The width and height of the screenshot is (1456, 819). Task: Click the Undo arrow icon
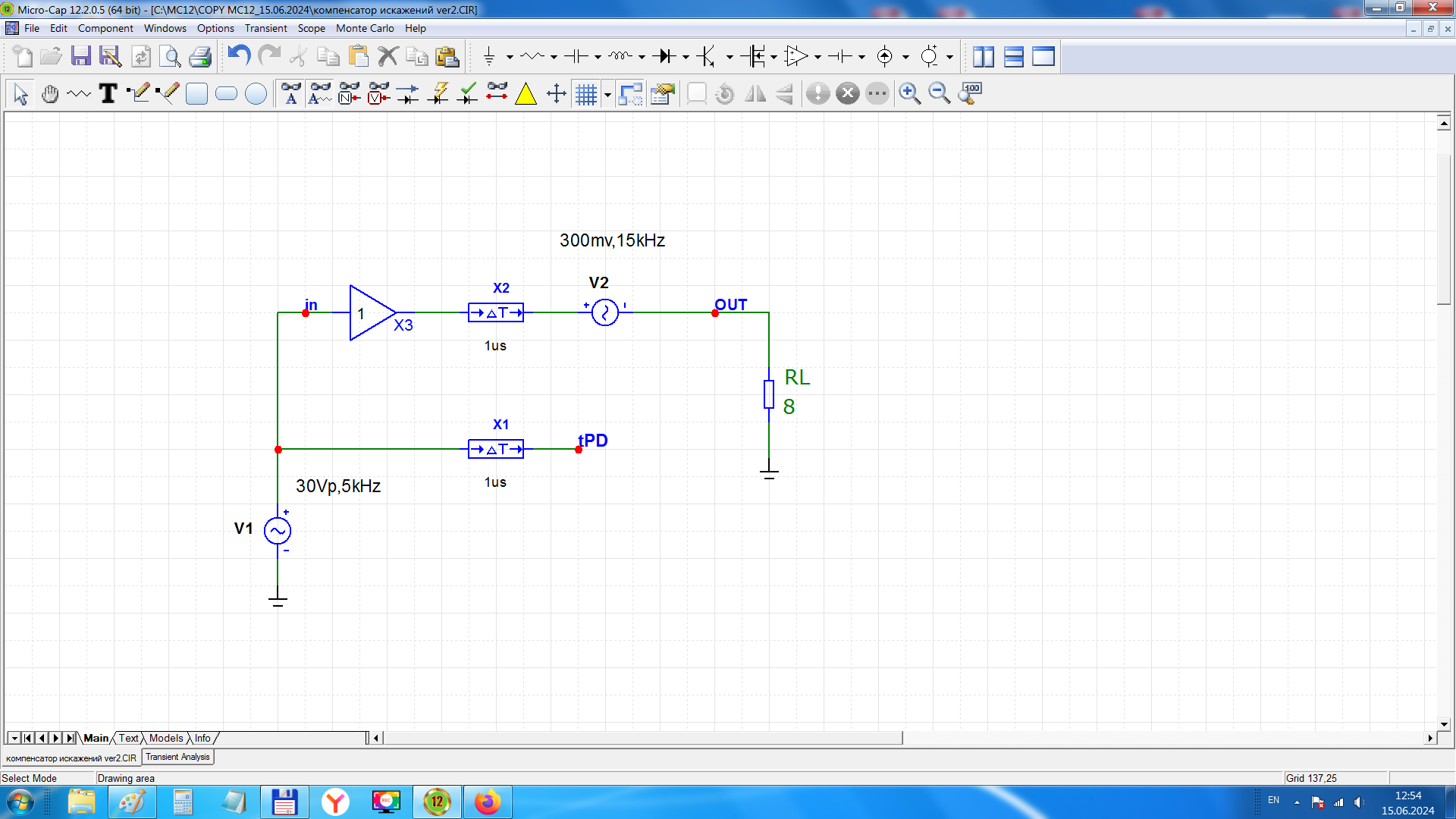click(x=240, y=56)
